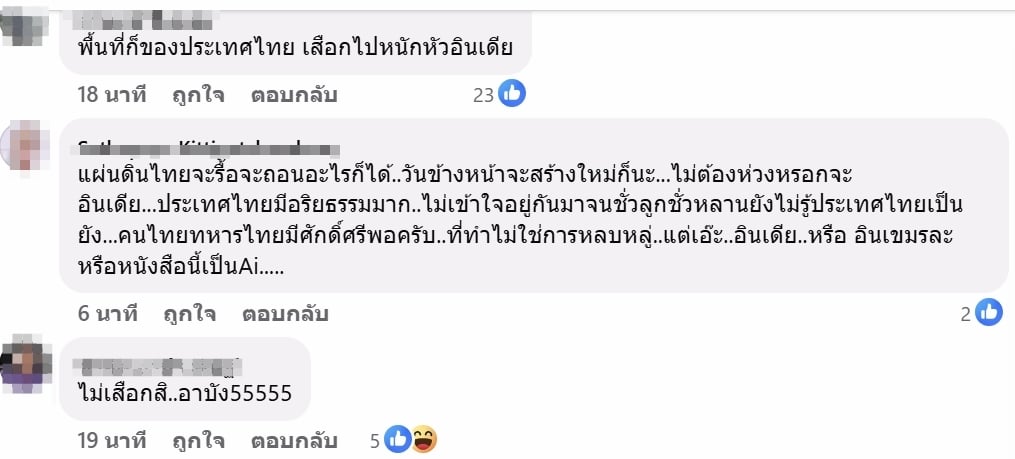Click the laughing haha emoji reaction icon
1015x459 pixels.
(x=424, y=440)
